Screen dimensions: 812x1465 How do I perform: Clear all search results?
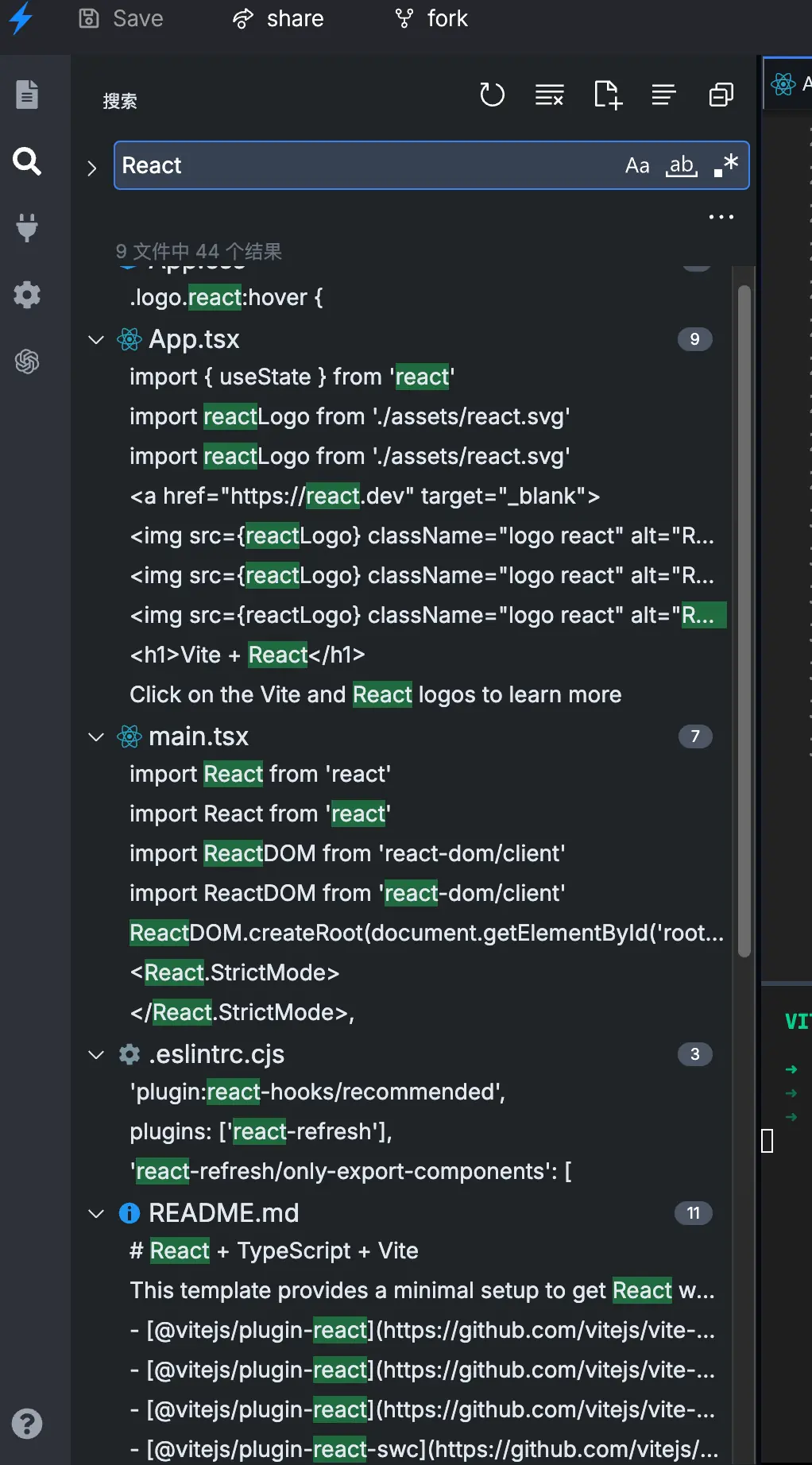(x=550, y=95)
